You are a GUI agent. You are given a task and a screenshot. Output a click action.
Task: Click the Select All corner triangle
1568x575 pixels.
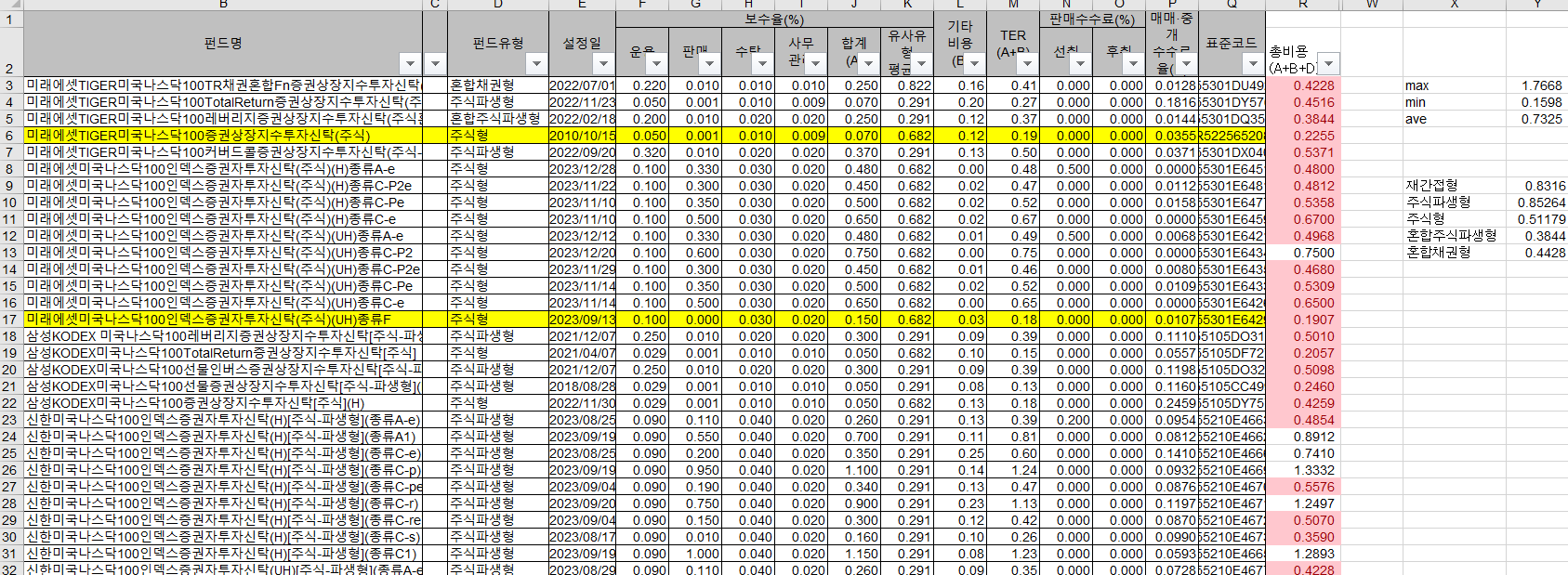(11, 5)
